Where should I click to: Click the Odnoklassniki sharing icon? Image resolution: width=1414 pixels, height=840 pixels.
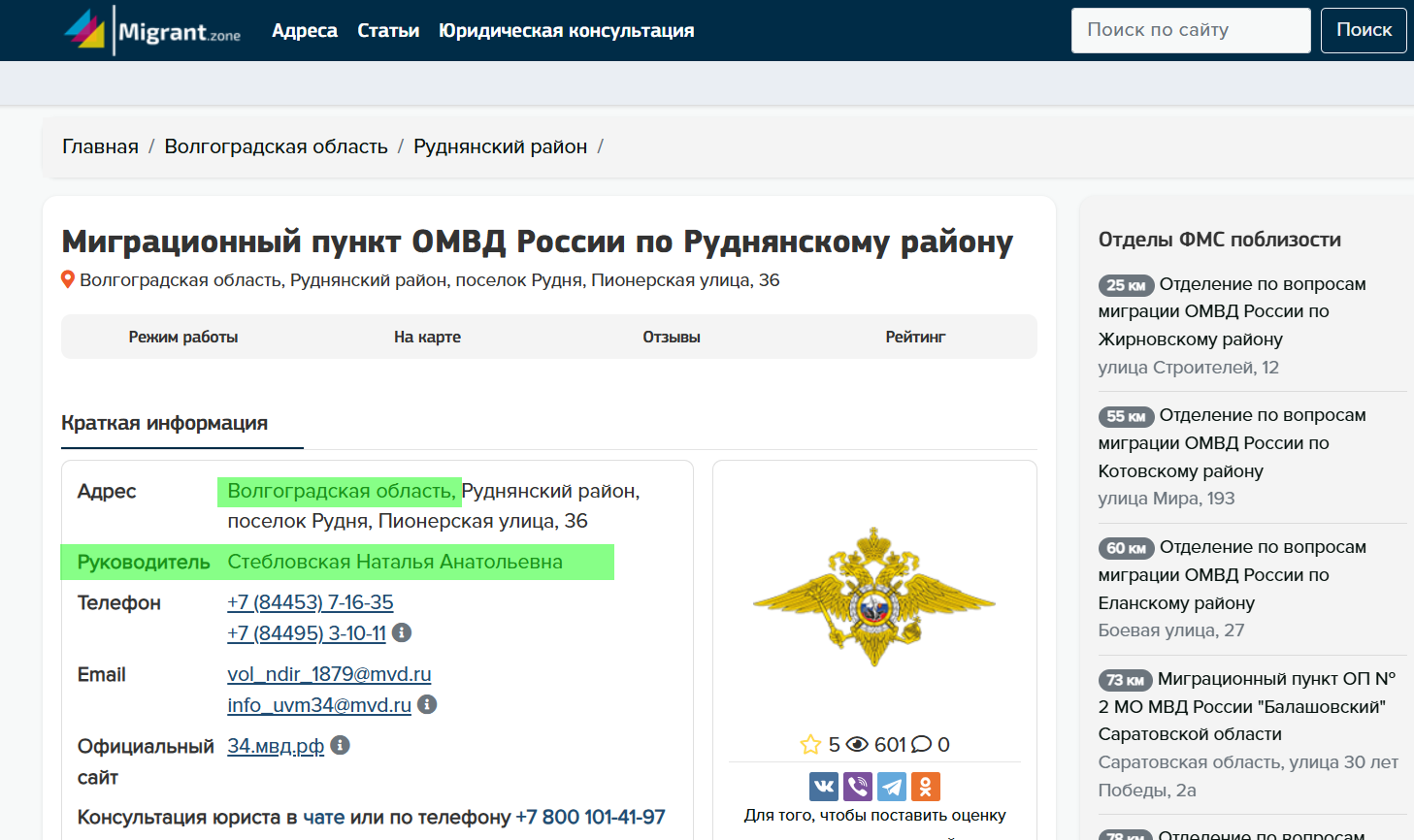click(925, 786)
